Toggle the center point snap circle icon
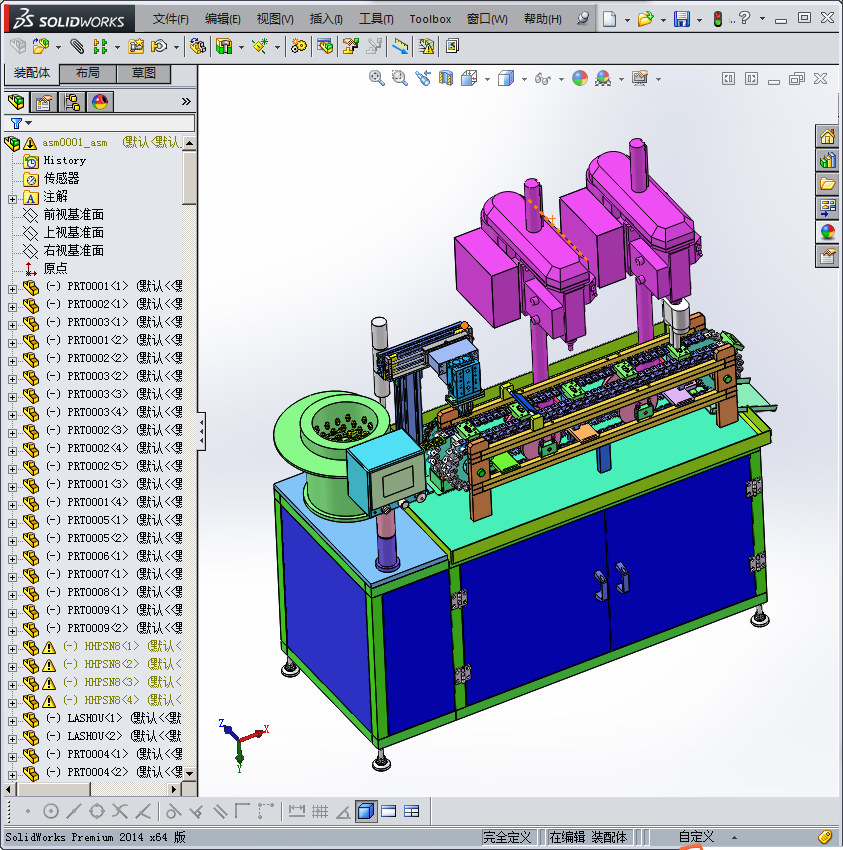 (51, 812)
